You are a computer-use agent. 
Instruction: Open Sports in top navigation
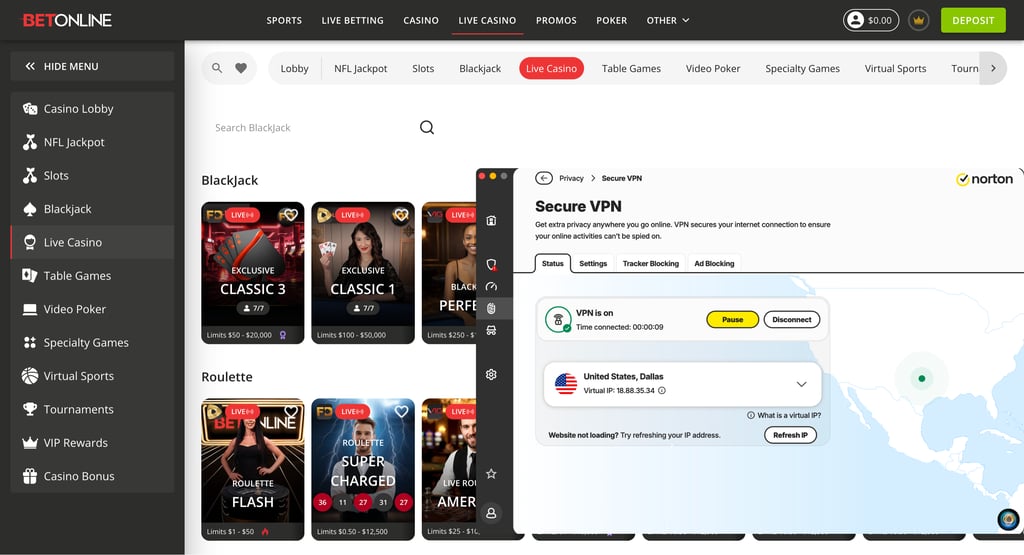click(x=284, y=20)
